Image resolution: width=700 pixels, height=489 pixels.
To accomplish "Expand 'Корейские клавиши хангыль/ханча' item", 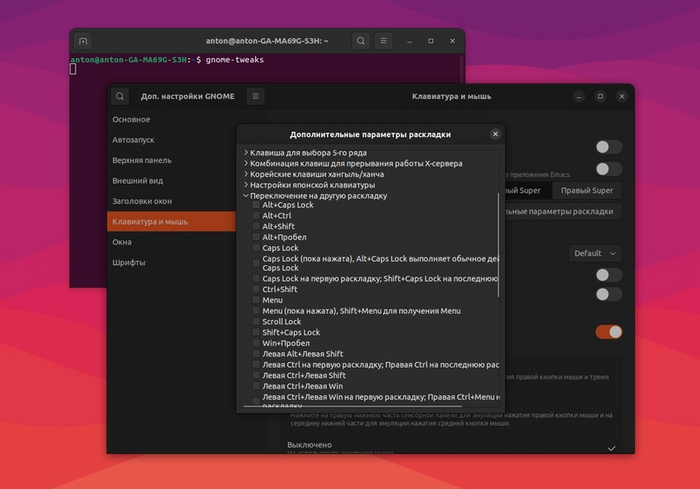I will pos(246,174).
